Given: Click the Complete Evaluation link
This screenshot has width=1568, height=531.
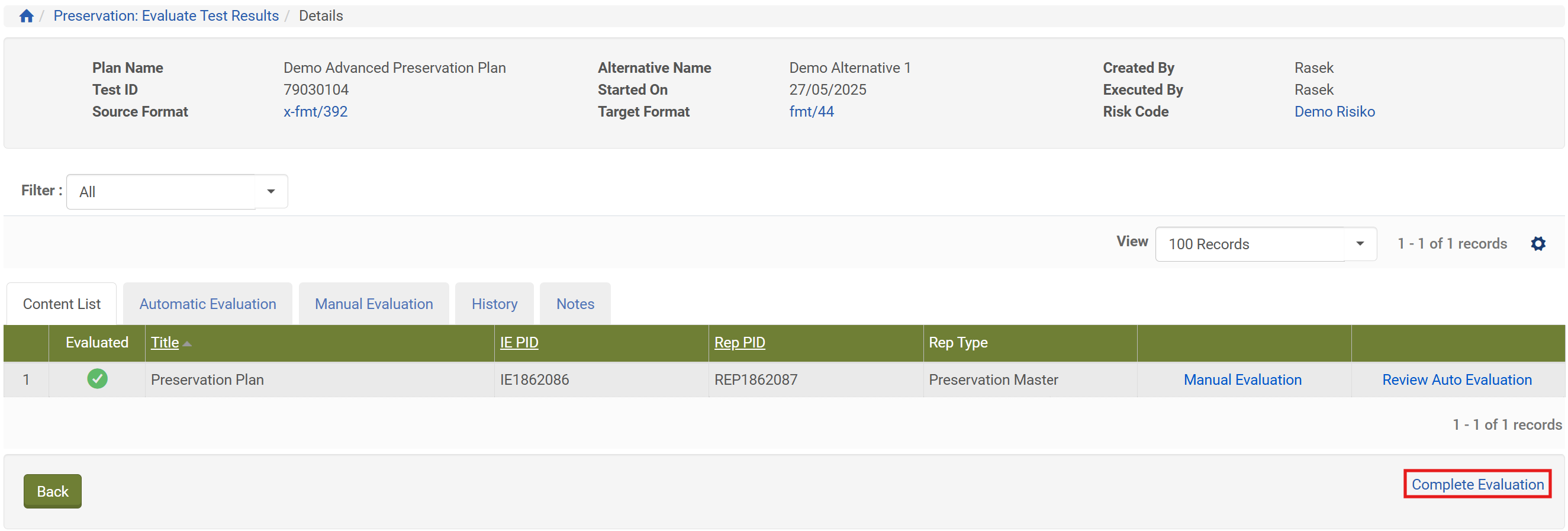Looking at the screenshot, I should (1477, 484).
